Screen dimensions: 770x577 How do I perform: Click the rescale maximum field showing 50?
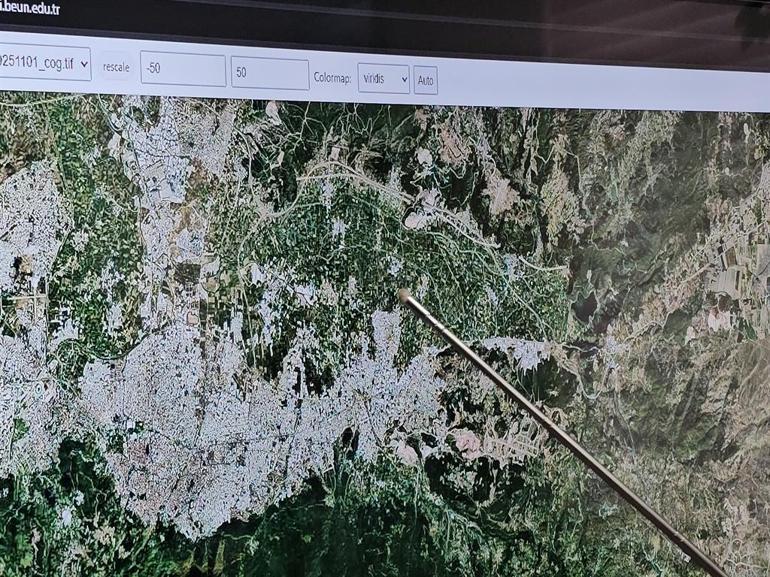coord(269,73)
